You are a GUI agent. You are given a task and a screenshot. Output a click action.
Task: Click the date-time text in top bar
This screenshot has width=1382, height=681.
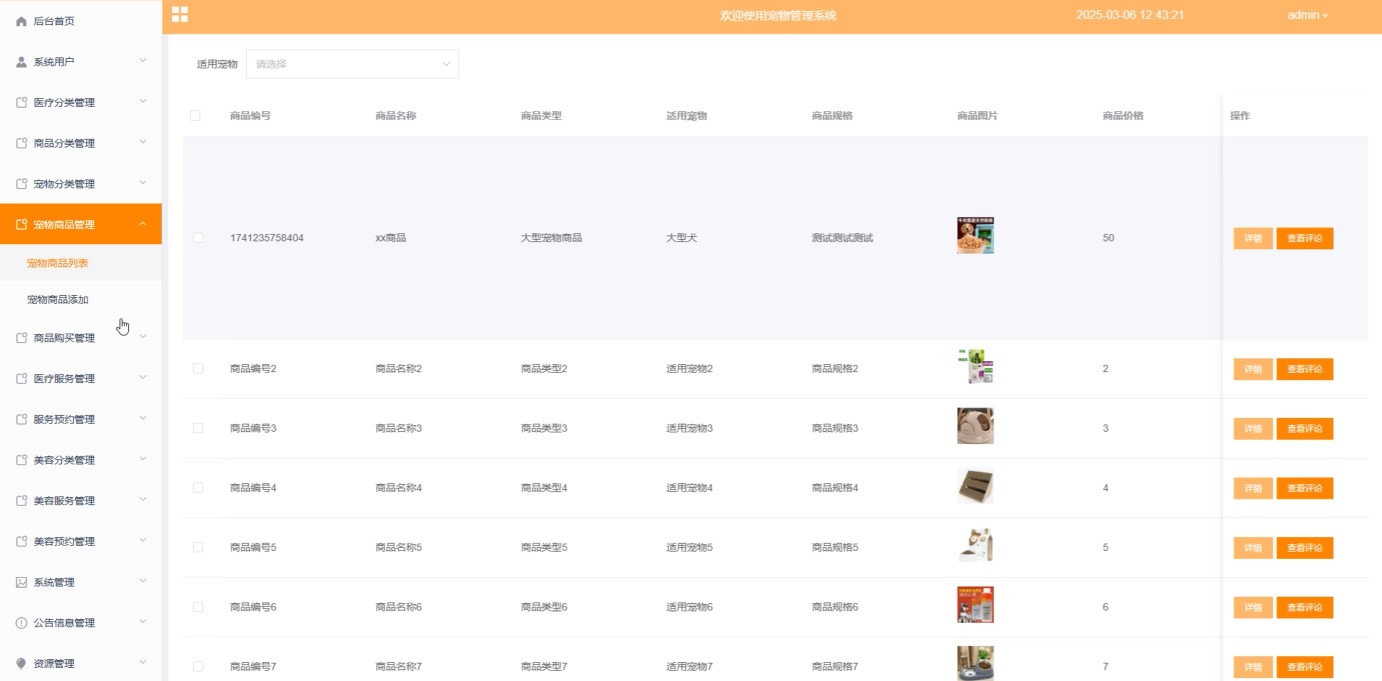pyautogui.click(x=1130, y=15)
